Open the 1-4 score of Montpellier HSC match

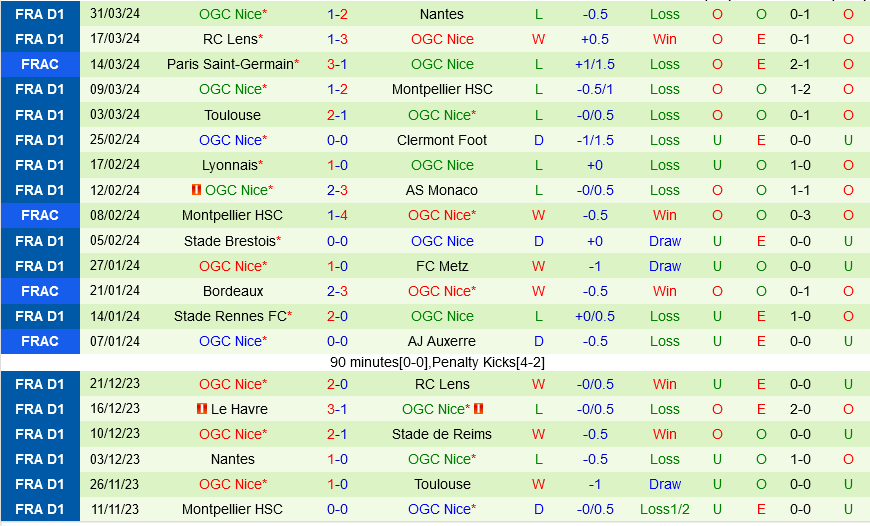click(337, 215)
